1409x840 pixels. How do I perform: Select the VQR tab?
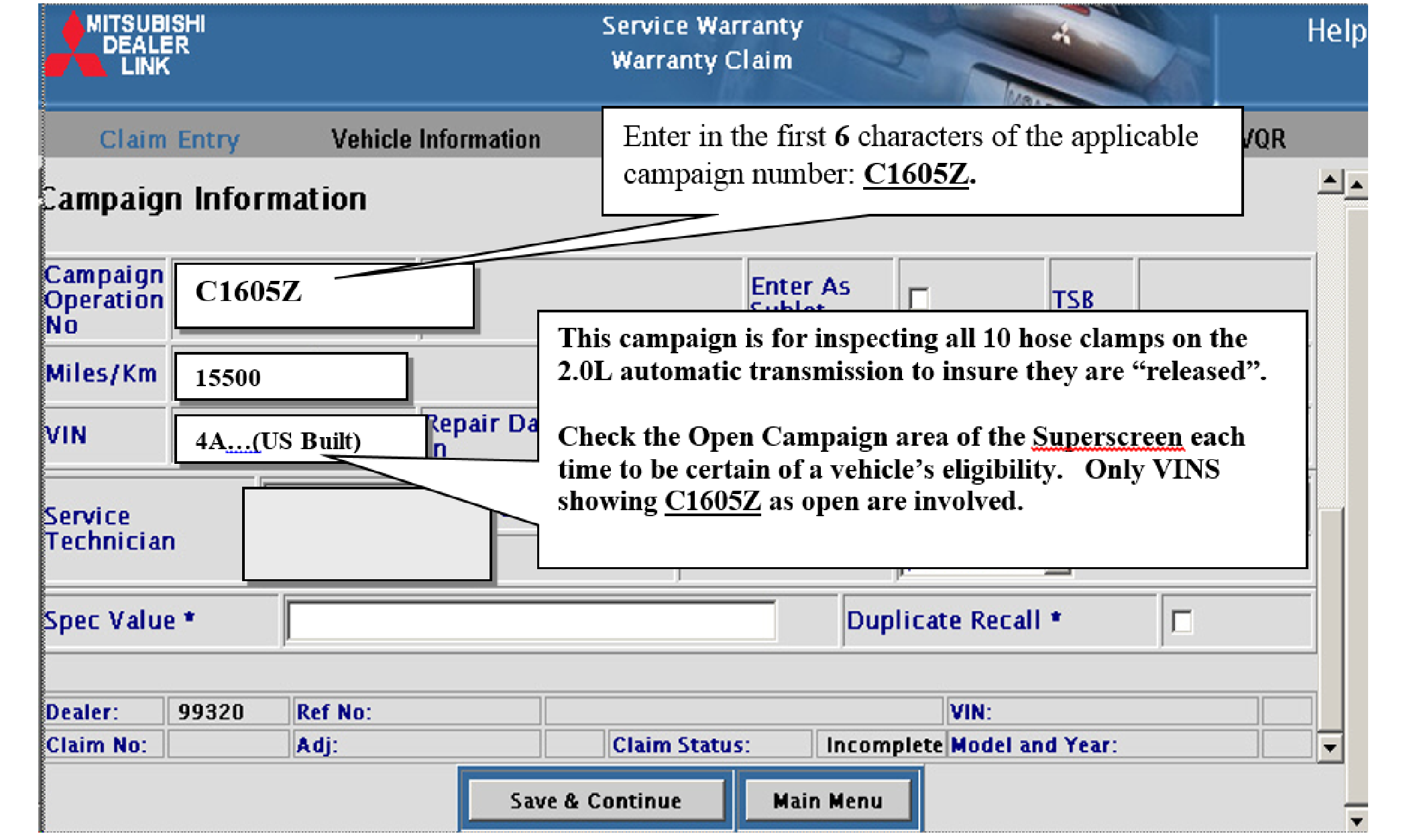(1263, 139)
